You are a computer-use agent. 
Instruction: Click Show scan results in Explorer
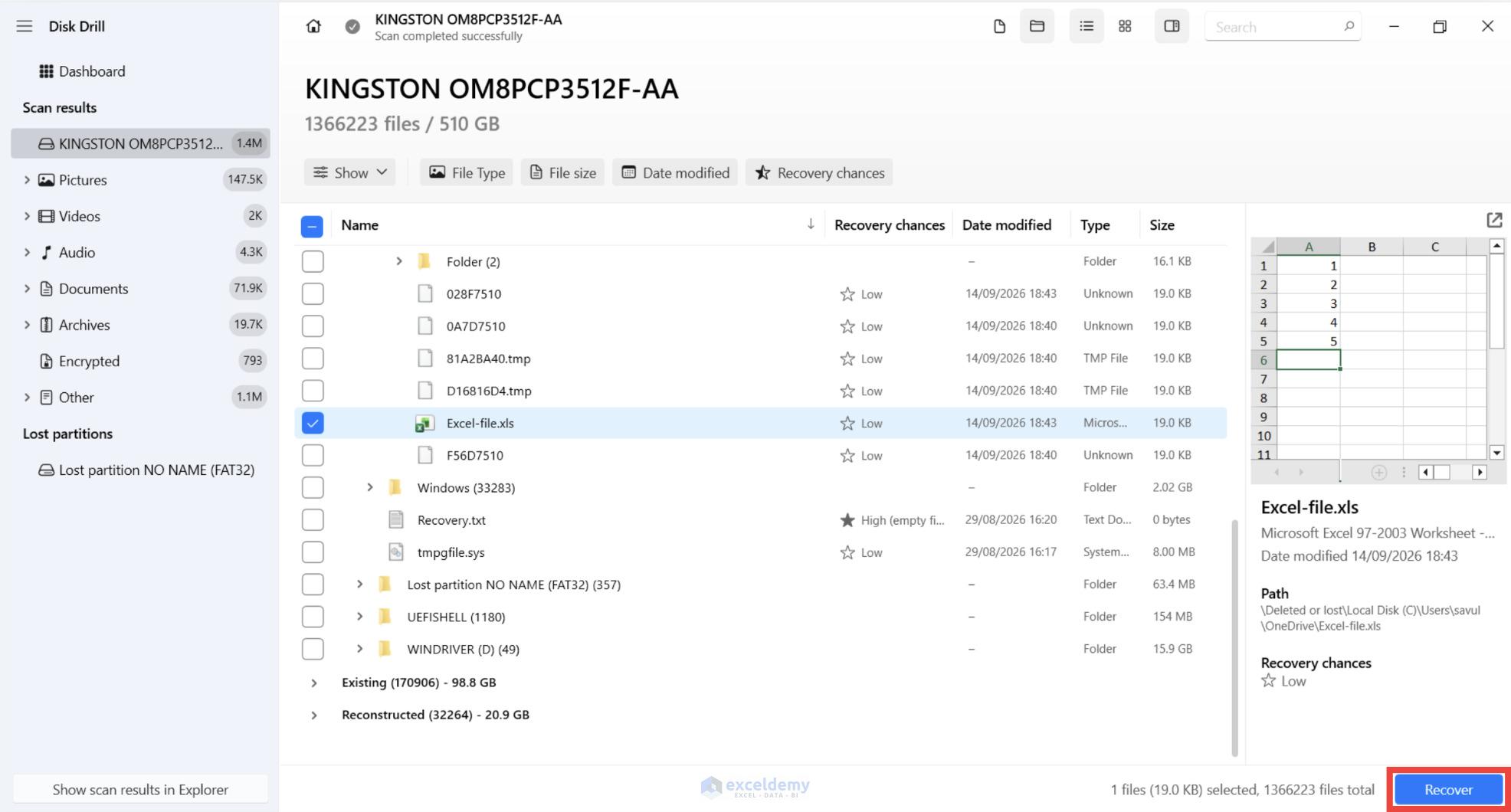[x=140, y=790]
